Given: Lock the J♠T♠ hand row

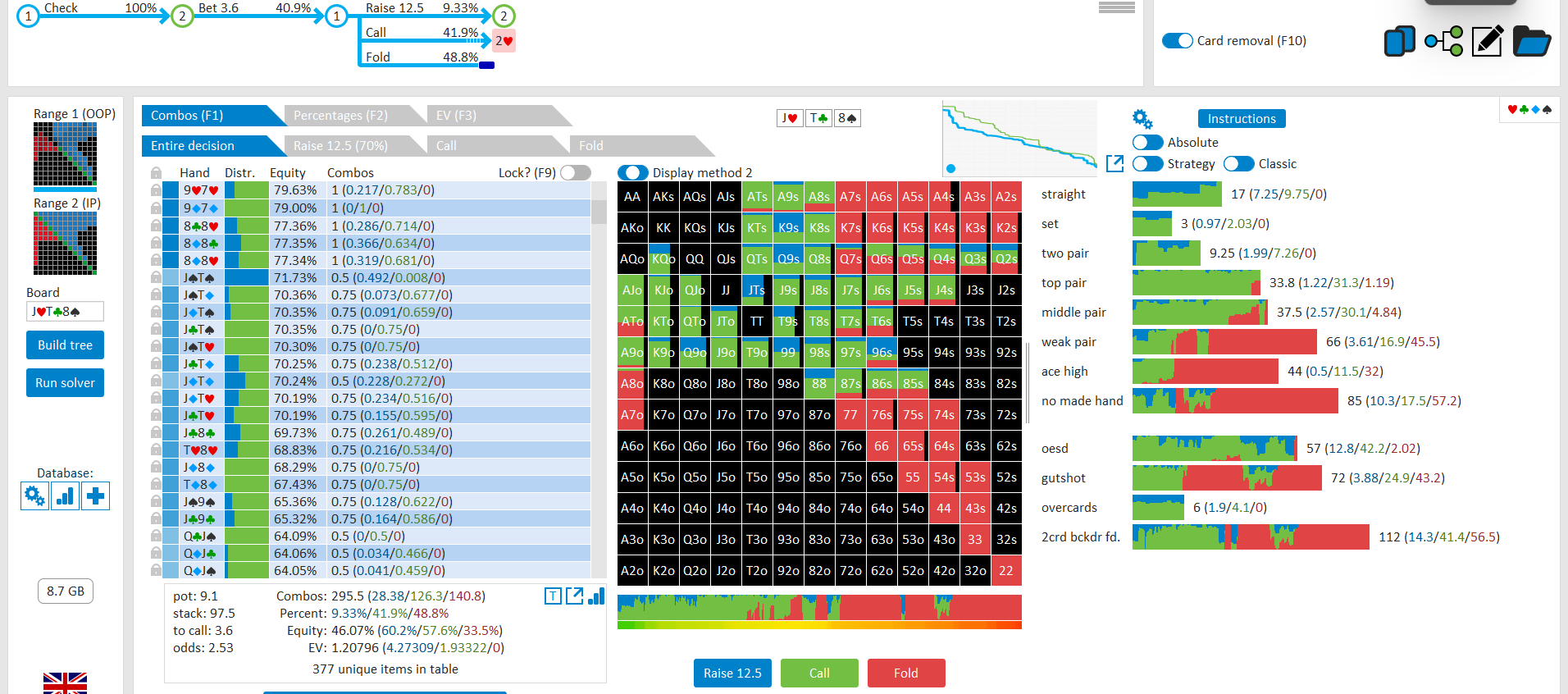Looking at the screenshot, I should (156, 277).
